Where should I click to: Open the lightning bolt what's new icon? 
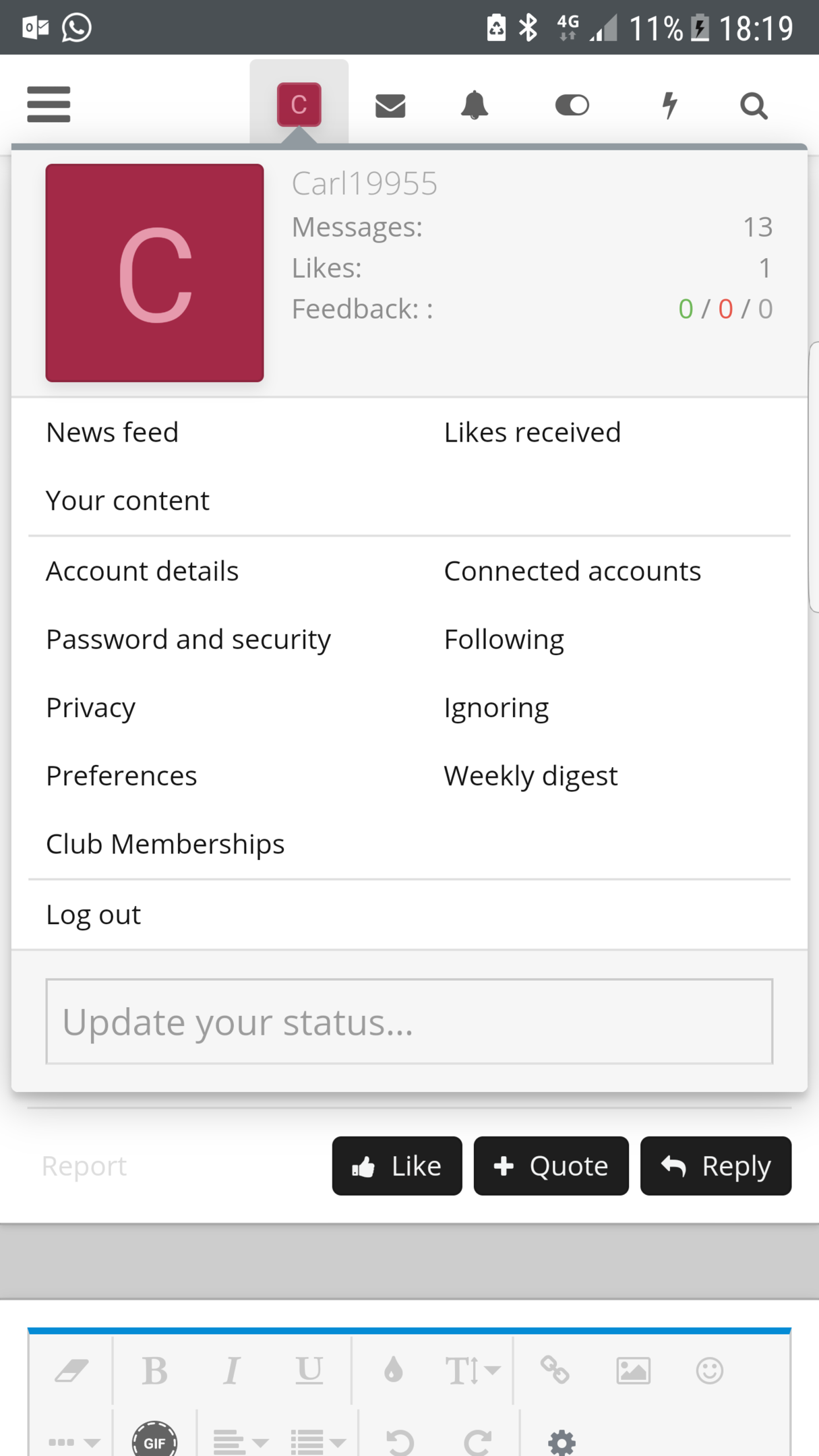tap(669, 105)
